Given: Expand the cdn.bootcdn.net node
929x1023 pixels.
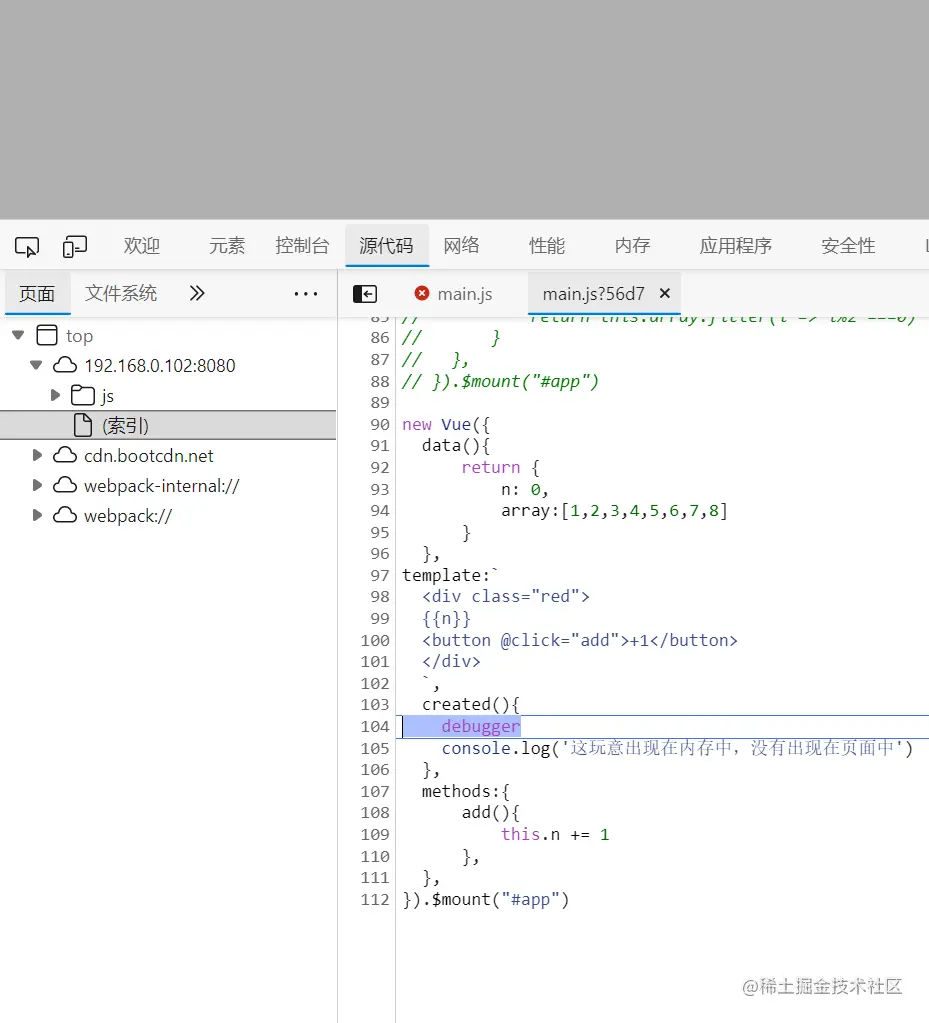Looking at the screenshot, I should tap(38, 455).
